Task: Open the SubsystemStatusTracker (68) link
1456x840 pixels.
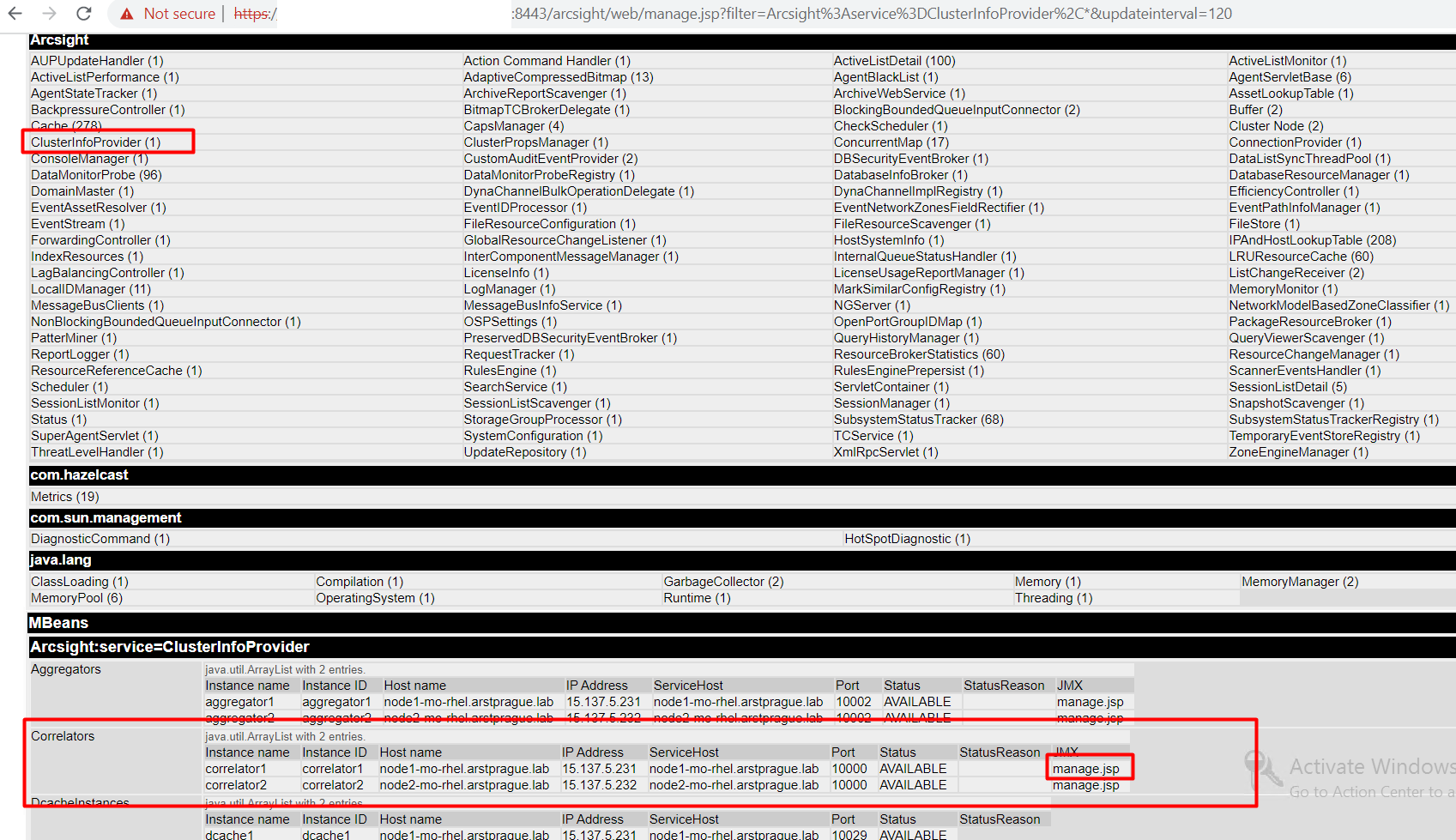Action: coord(918,420)
